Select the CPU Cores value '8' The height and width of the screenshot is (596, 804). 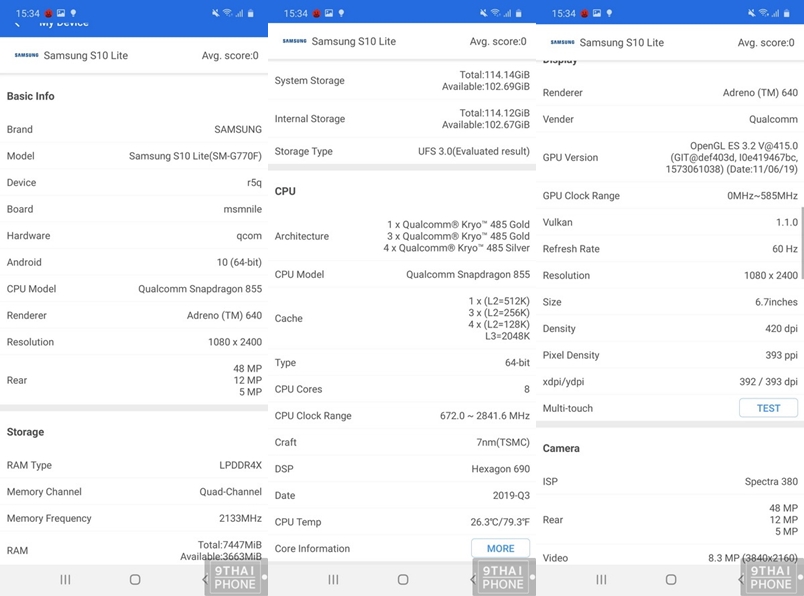click(527, 389)
